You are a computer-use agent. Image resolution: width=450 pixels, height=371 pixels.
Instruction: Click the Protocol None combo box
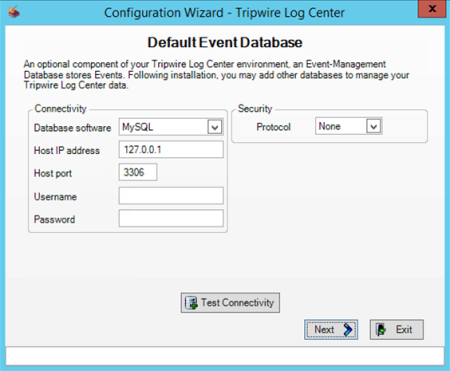coord(349,126)
